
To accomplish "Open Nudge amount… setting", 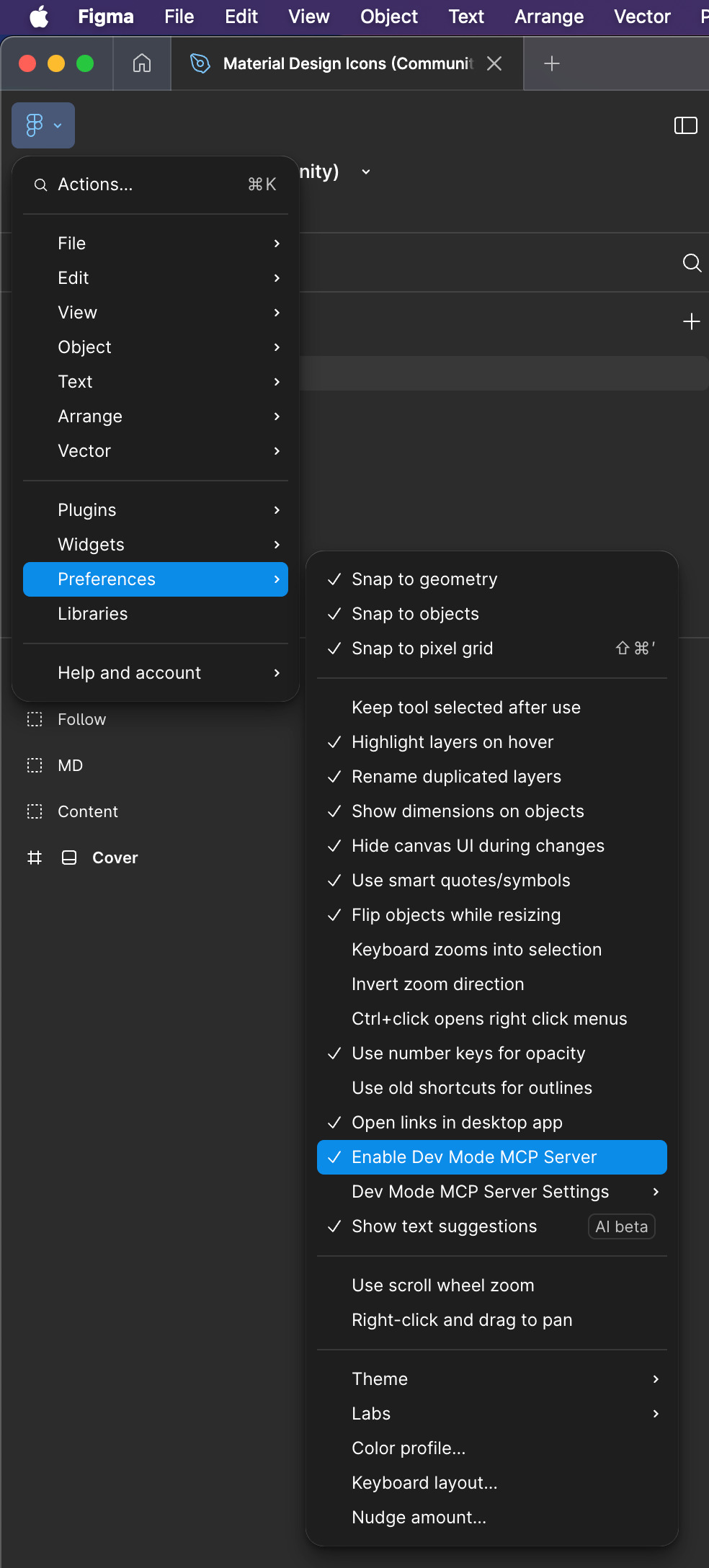I will (492, 1518).
